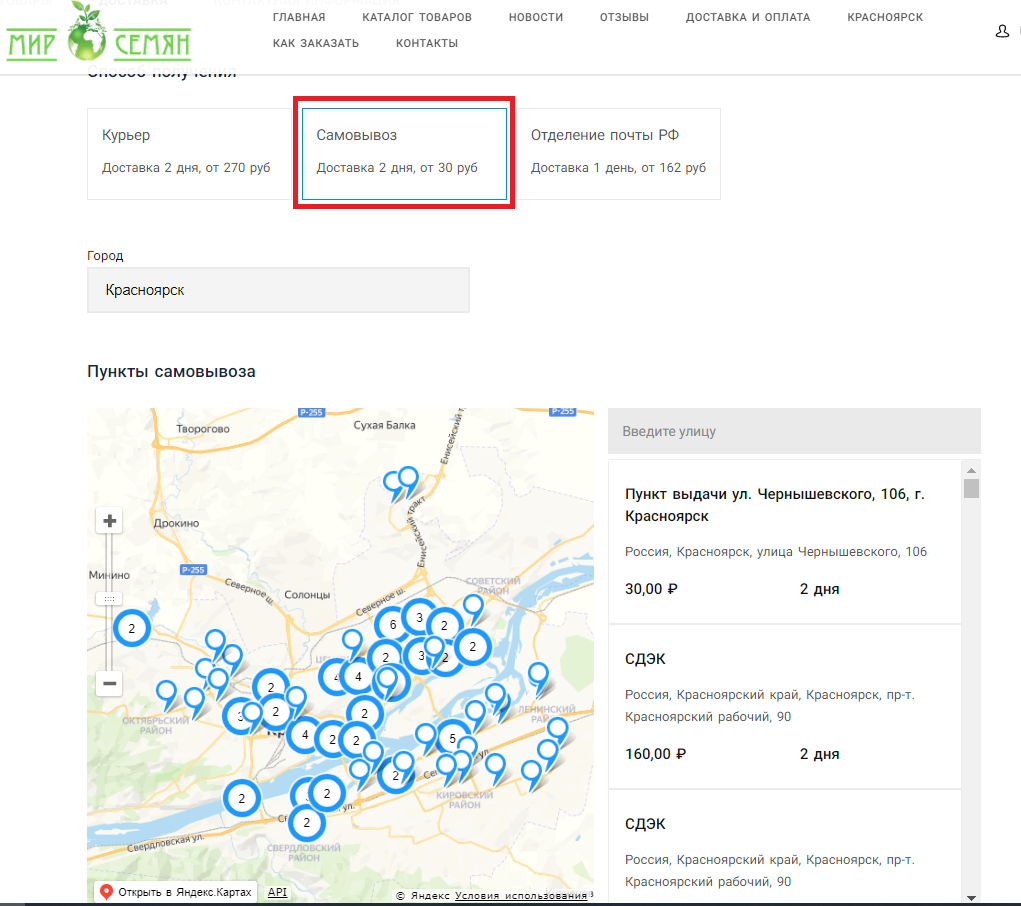The width and height of the screenshot is (1021, 906).
Task: Go to the Главная menu item
Action: 299,17
